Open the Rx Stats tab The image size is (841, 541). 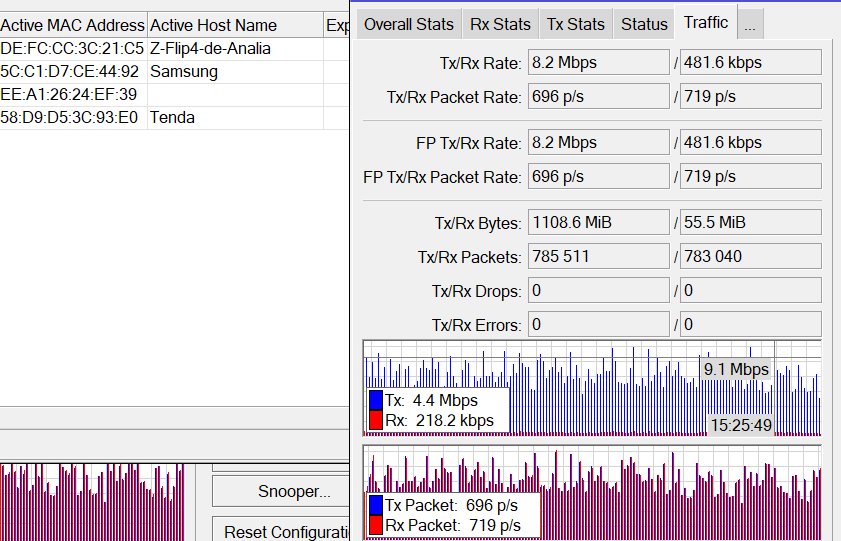coord(500,24)
